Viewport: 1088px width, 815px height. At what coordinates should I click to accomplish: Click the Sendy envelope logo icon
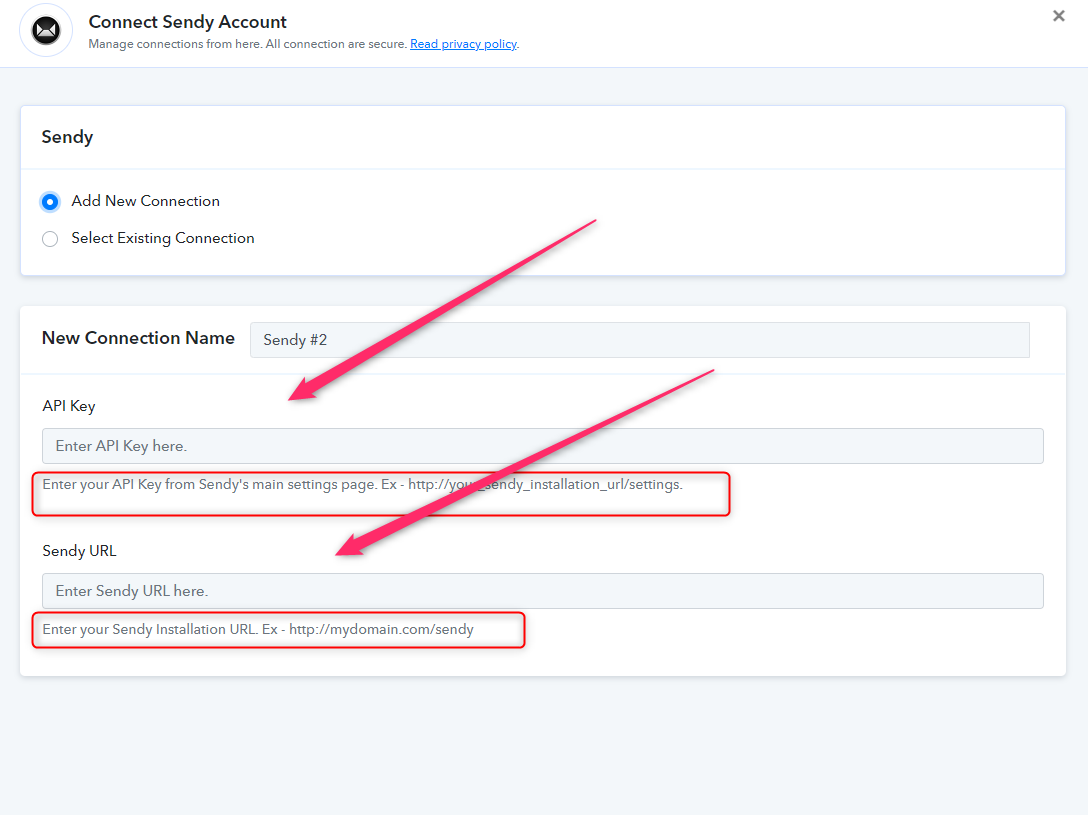(x=46, y=31)
